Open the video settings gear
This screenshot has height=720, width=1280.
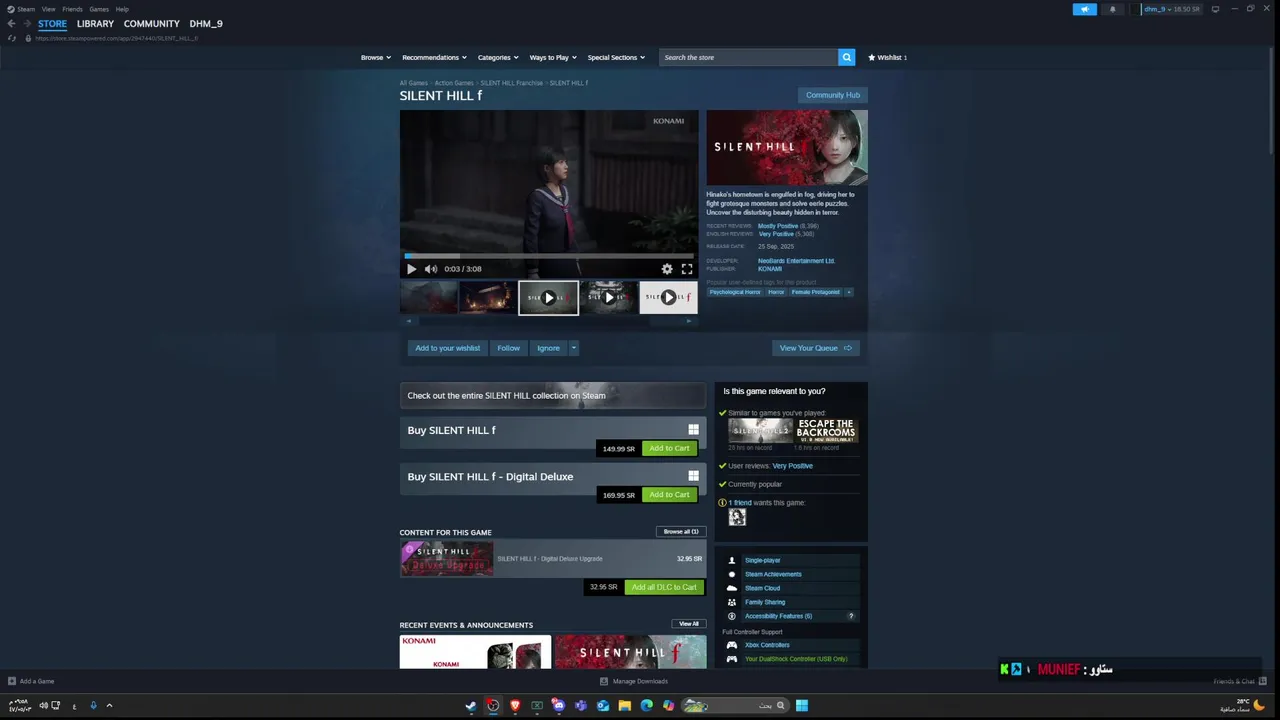click(x=667, y=269)
